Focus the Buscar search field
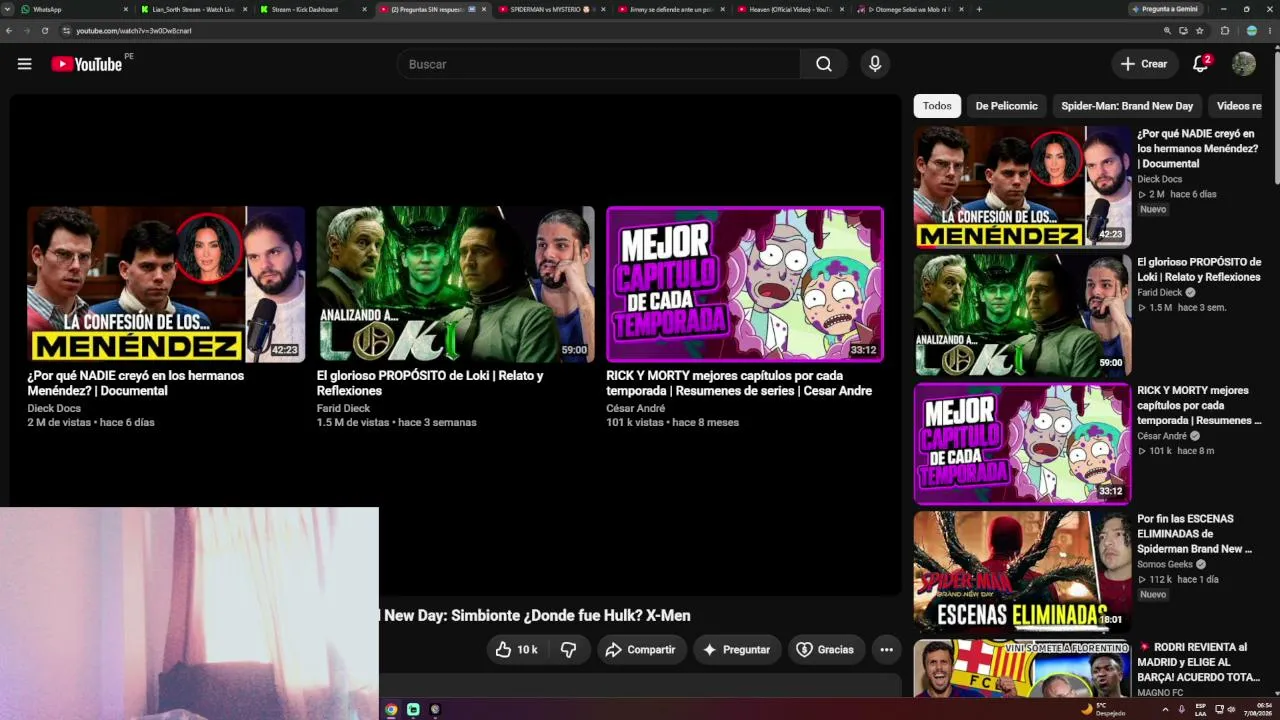 598,64
